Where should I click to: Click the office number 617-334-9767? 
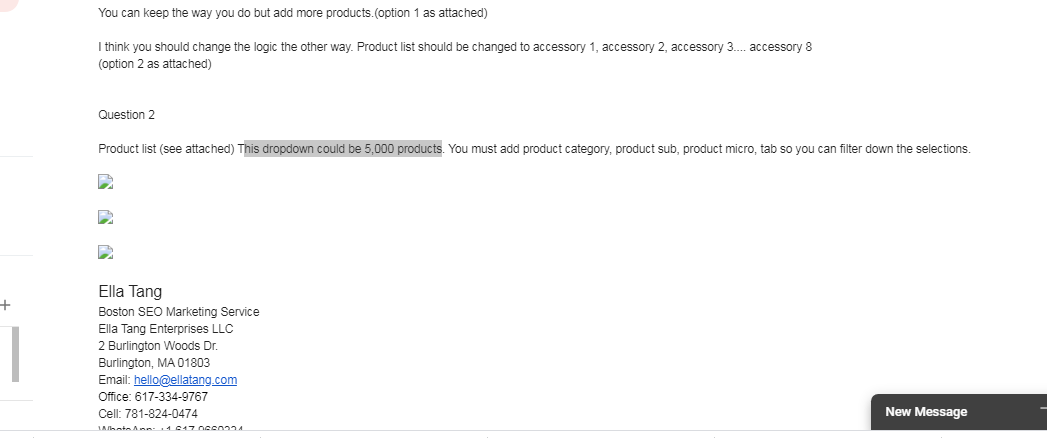click(172, 397)
